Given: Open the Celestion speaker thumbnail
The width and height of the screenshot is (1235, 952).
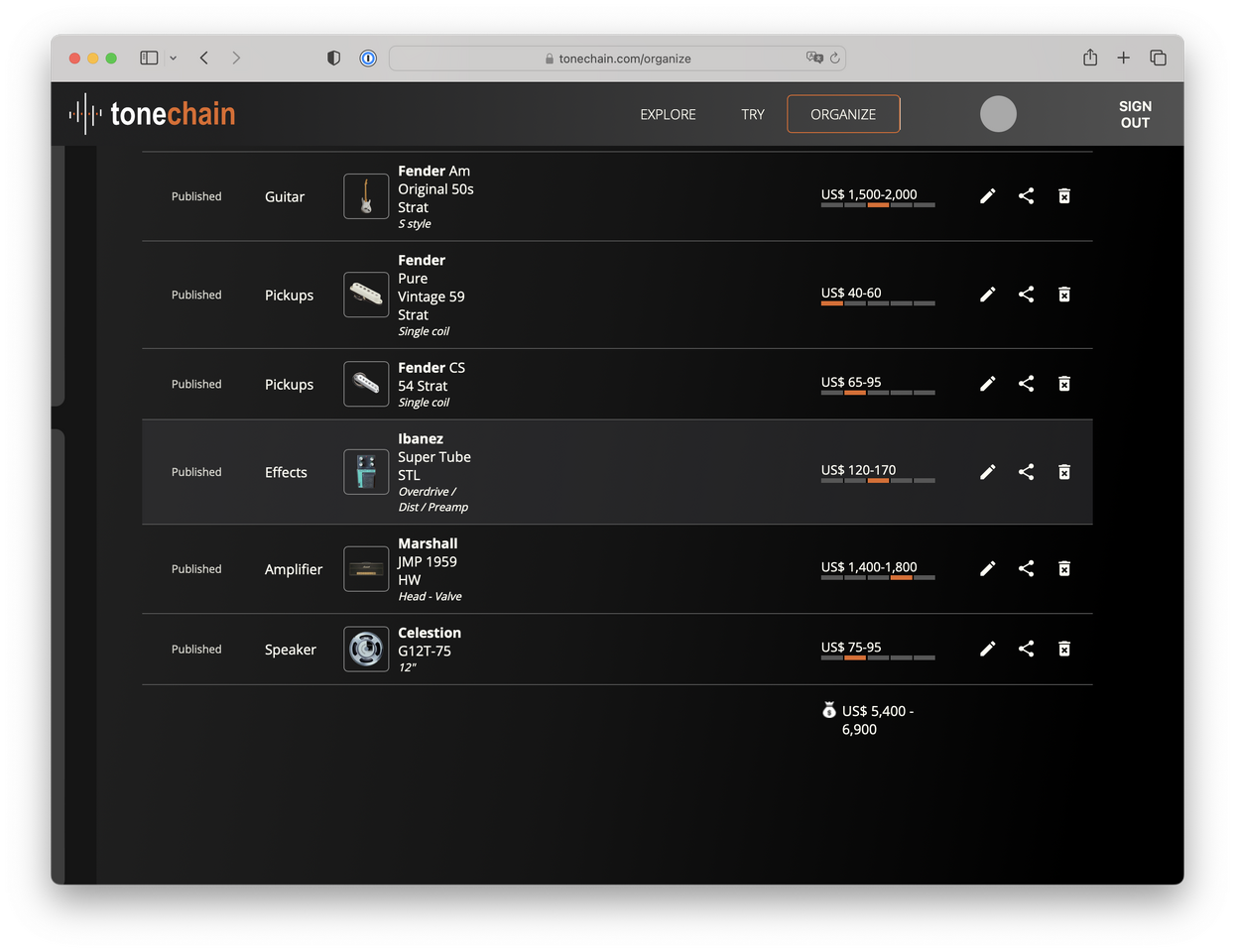Looking at the screenshot, I should [366, 650].
